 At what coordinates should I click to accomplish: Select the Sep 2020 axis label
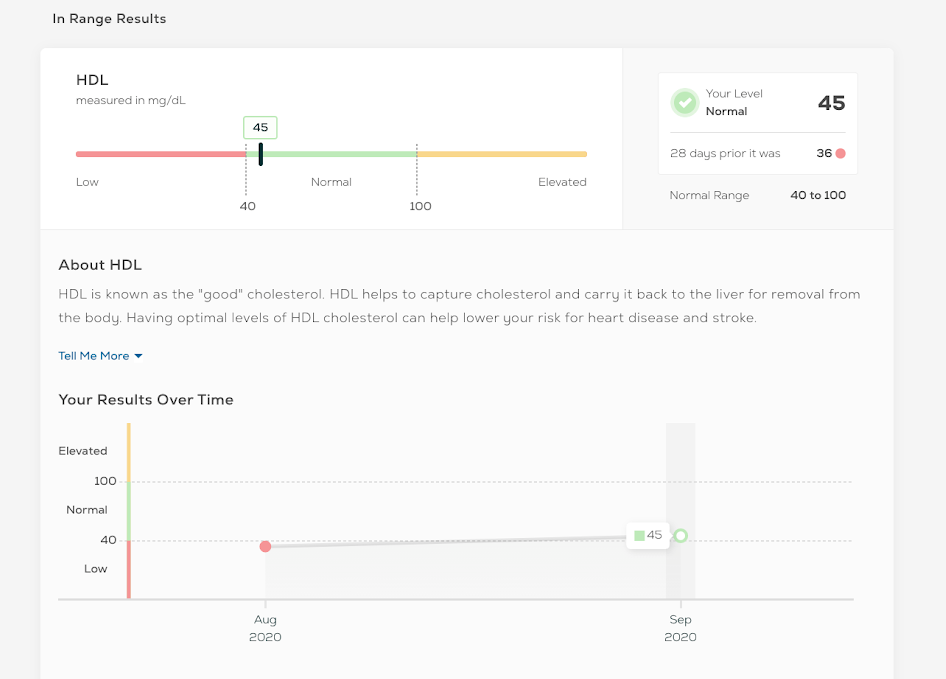tap(681, 627)
